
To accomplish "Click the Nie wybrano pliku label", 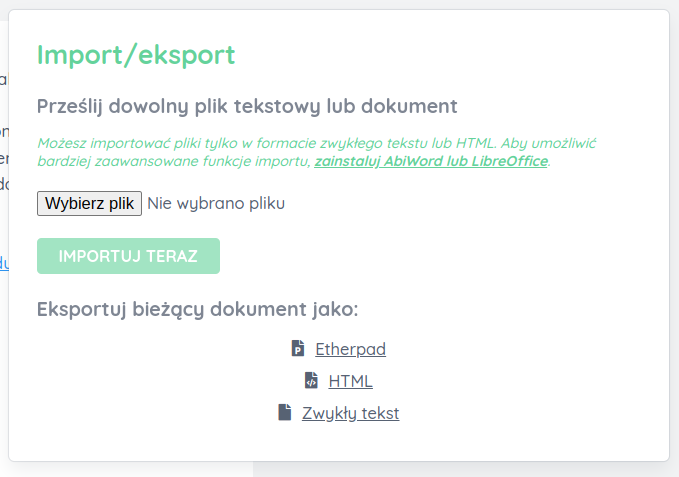I will tap(216, 203).
